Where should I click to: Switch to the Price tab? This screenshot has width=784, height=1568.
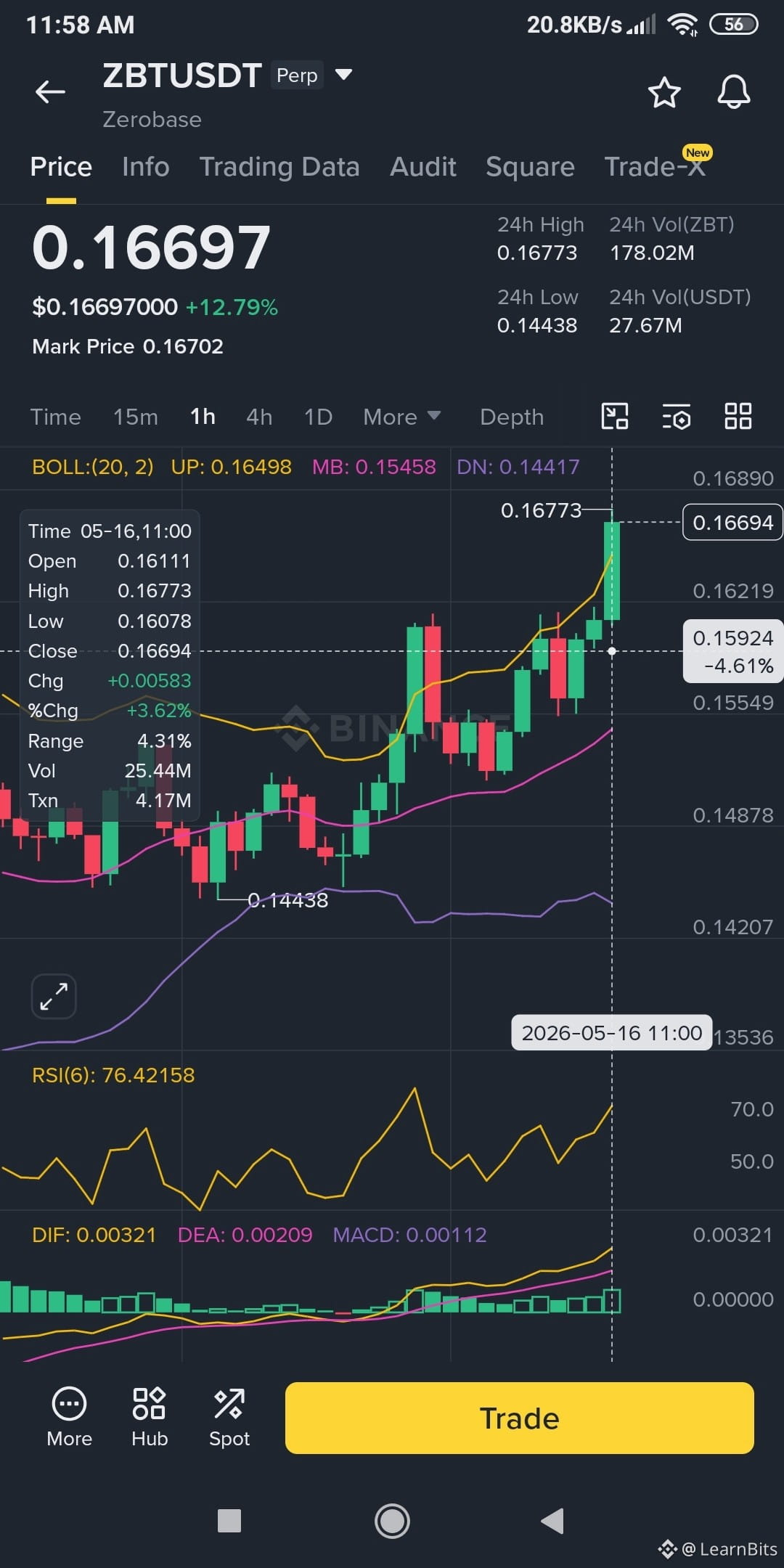pos(61,167)
